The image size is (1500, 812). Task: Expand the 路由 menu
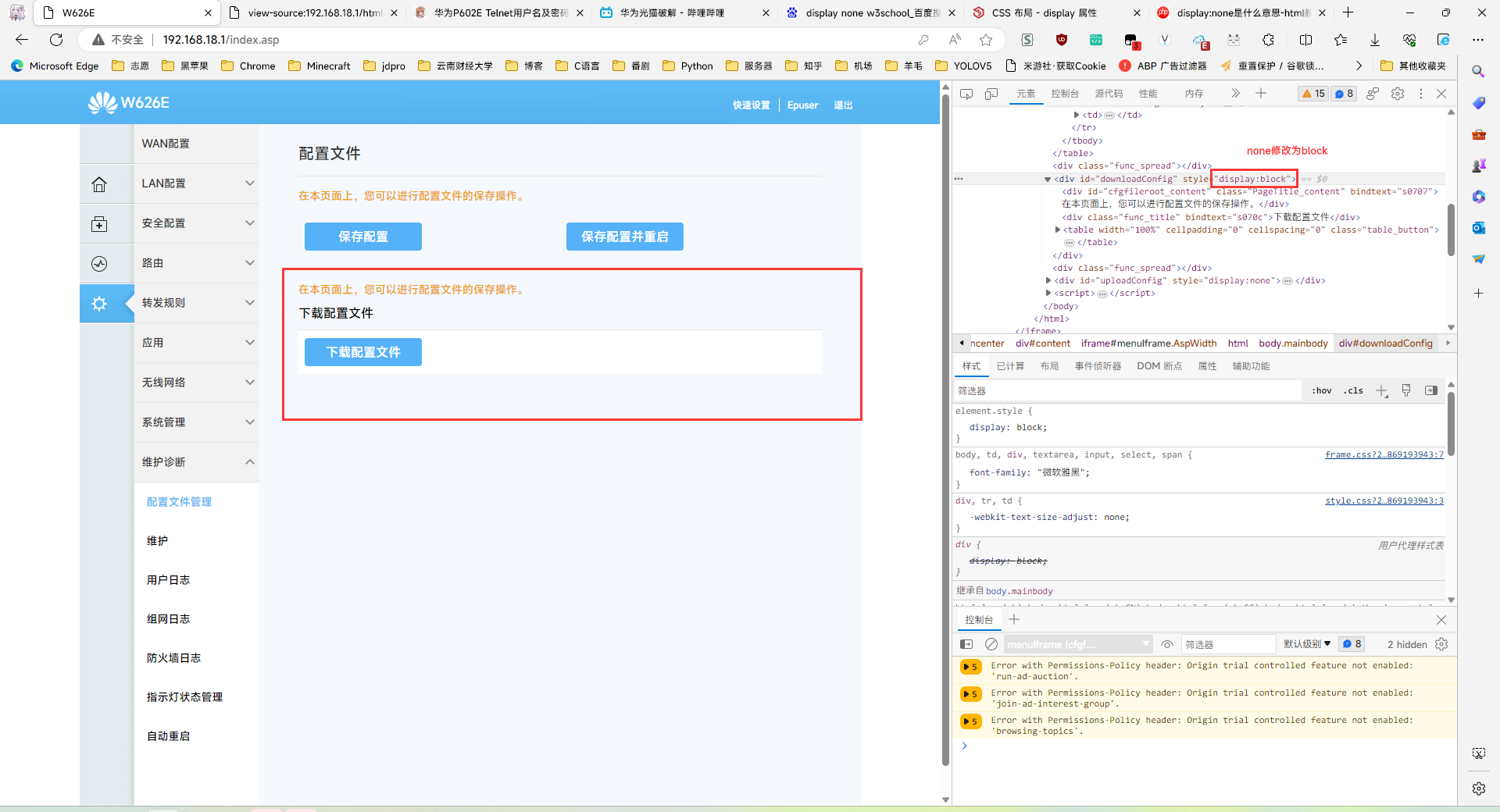click(196, 263)
